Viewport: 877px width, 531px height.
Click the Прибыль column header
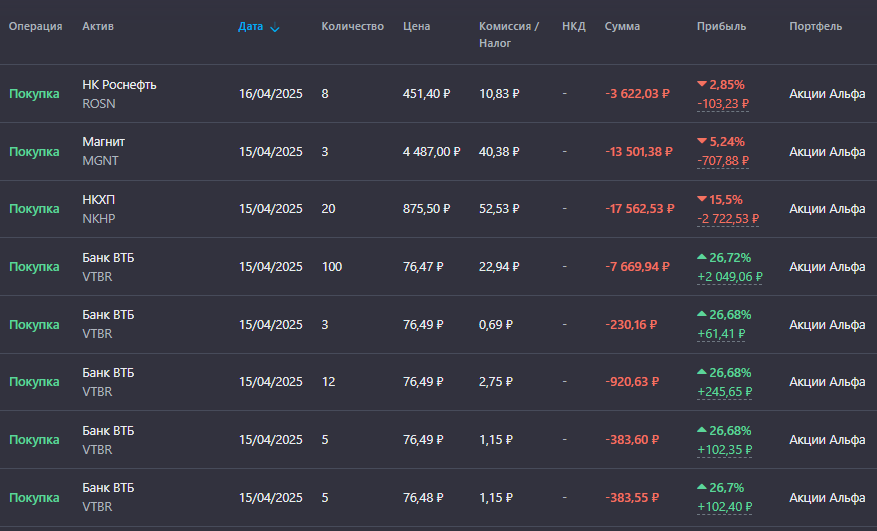722,26
